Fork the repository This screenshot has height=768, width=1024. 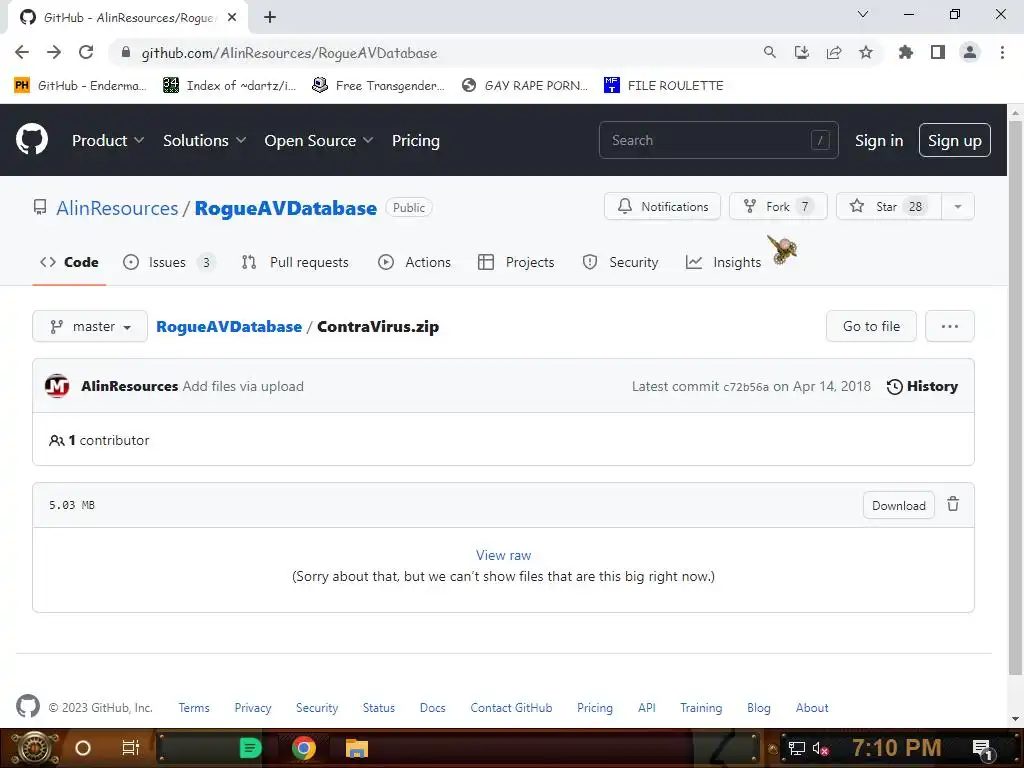coord(778,206)
